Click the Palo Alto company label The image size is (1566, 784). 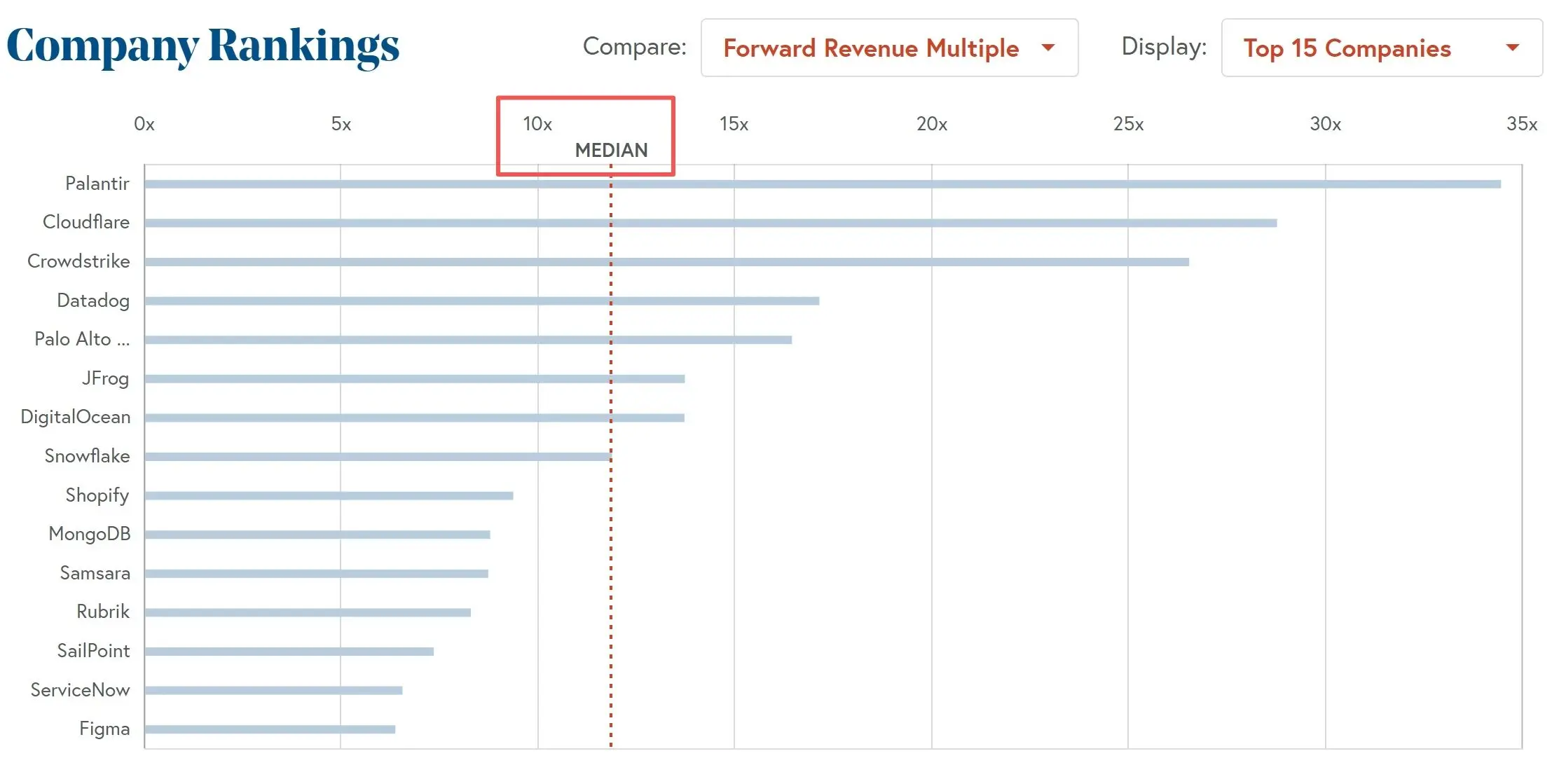coord(82,339)
